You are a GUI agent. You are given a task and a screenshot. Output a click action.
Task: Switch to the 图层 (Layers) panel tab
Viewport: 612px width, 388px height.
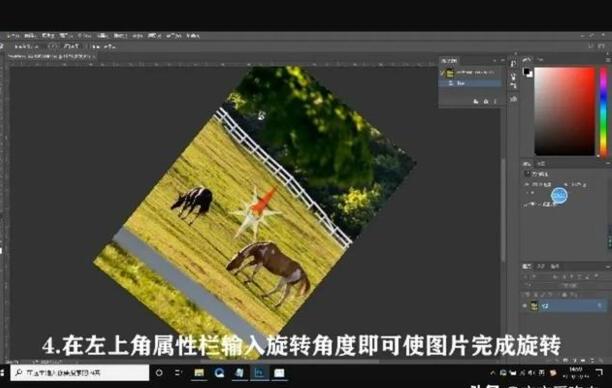pyautogui.click(x=527, y=267)
